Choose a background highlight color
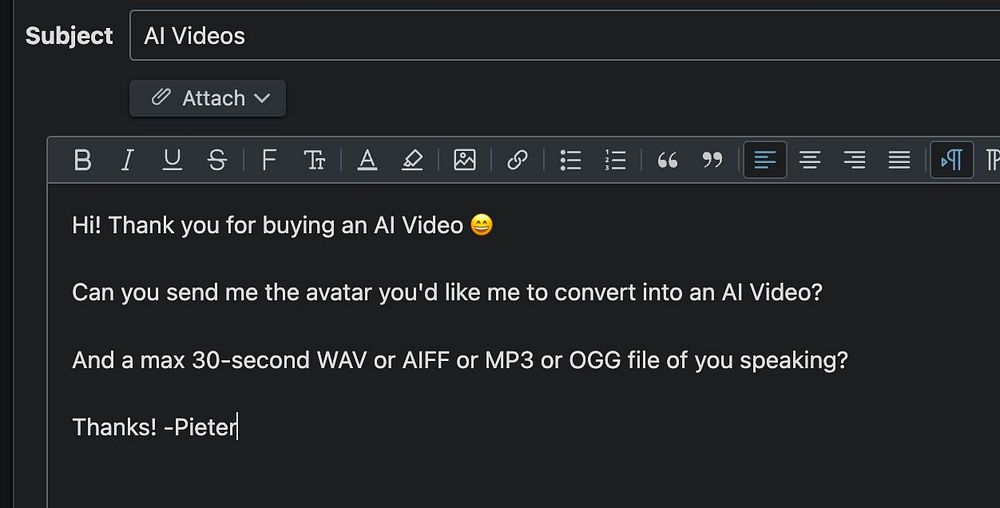Viewport: 1000px width, 508px height. [x=412, y=160]
